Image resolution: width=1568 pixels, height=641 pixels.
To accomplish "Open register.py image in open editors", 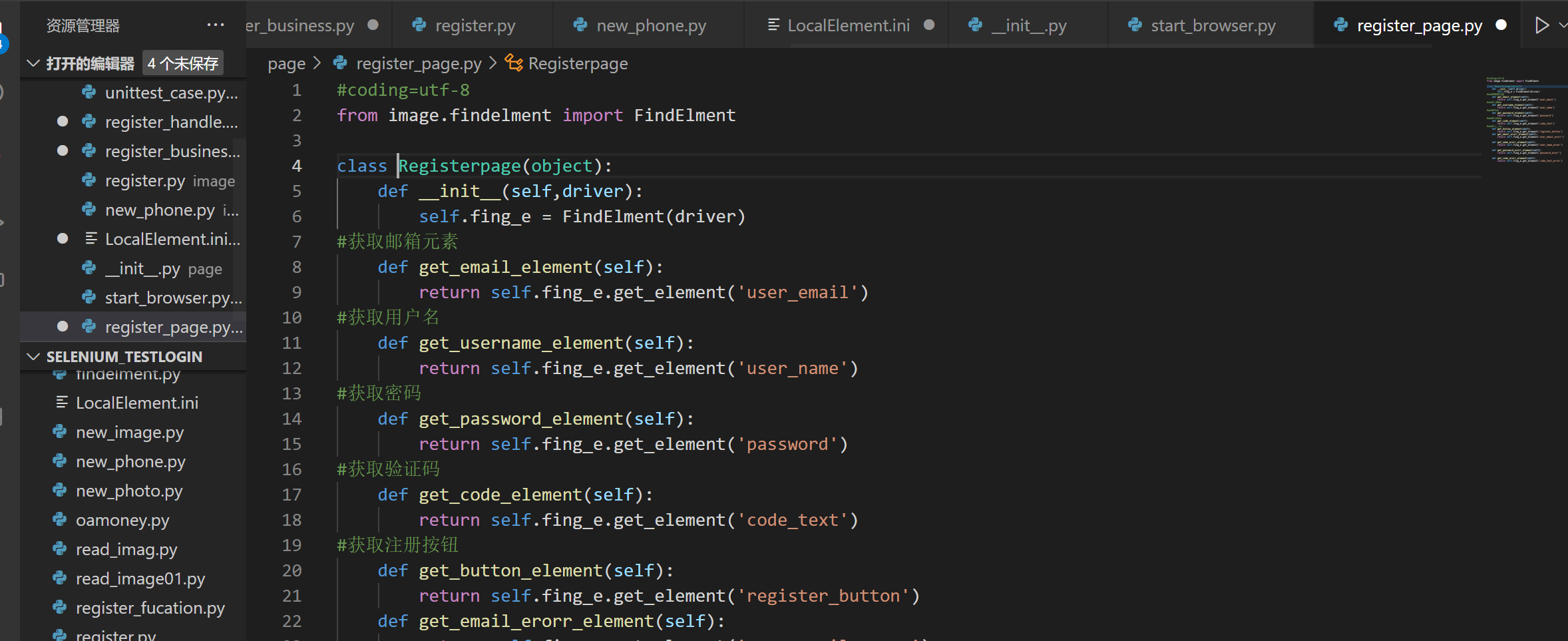I will (133, 180).
